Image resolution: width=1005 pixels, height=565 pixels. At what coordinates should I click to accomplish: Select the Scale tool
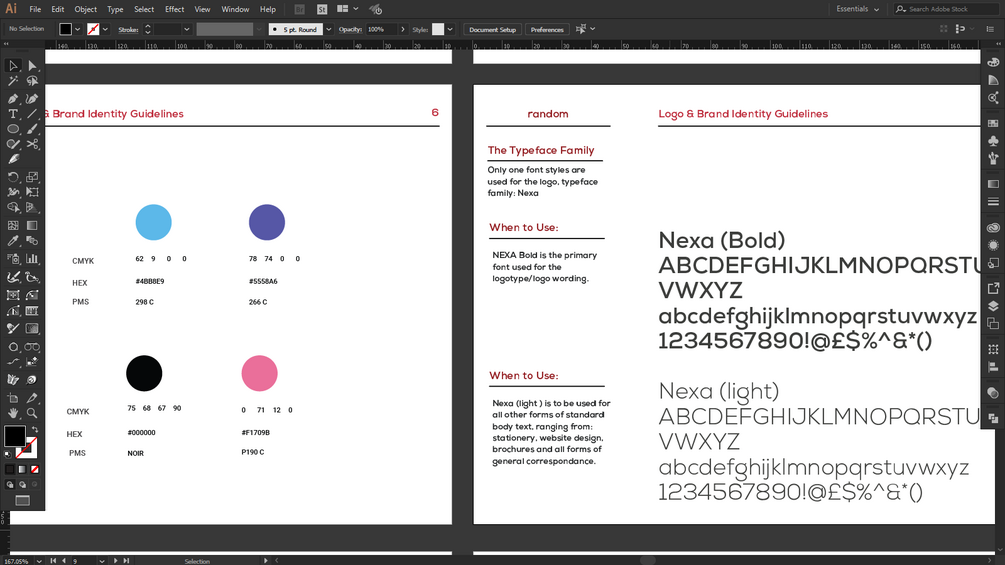point(32,177)
